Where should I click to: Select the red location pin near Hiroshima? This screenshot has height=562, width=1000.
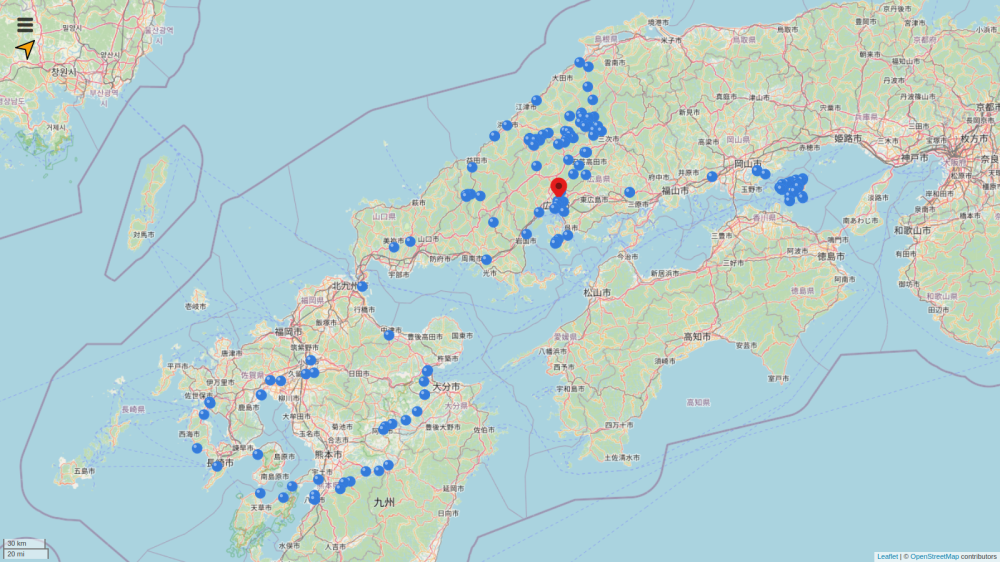pos(559,187)
